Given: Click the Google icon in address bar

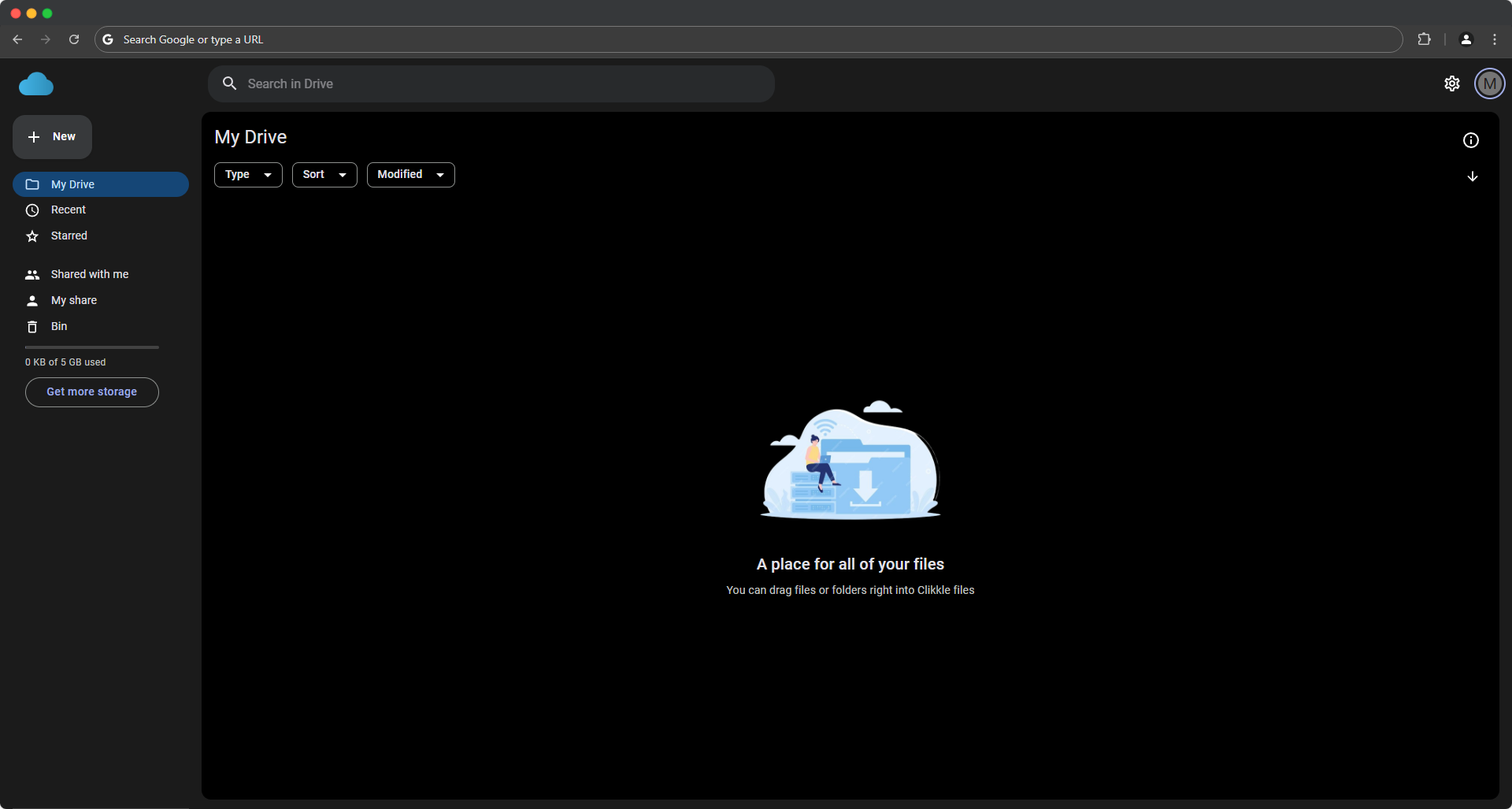Looking at the screenshot, I should 108,39.
